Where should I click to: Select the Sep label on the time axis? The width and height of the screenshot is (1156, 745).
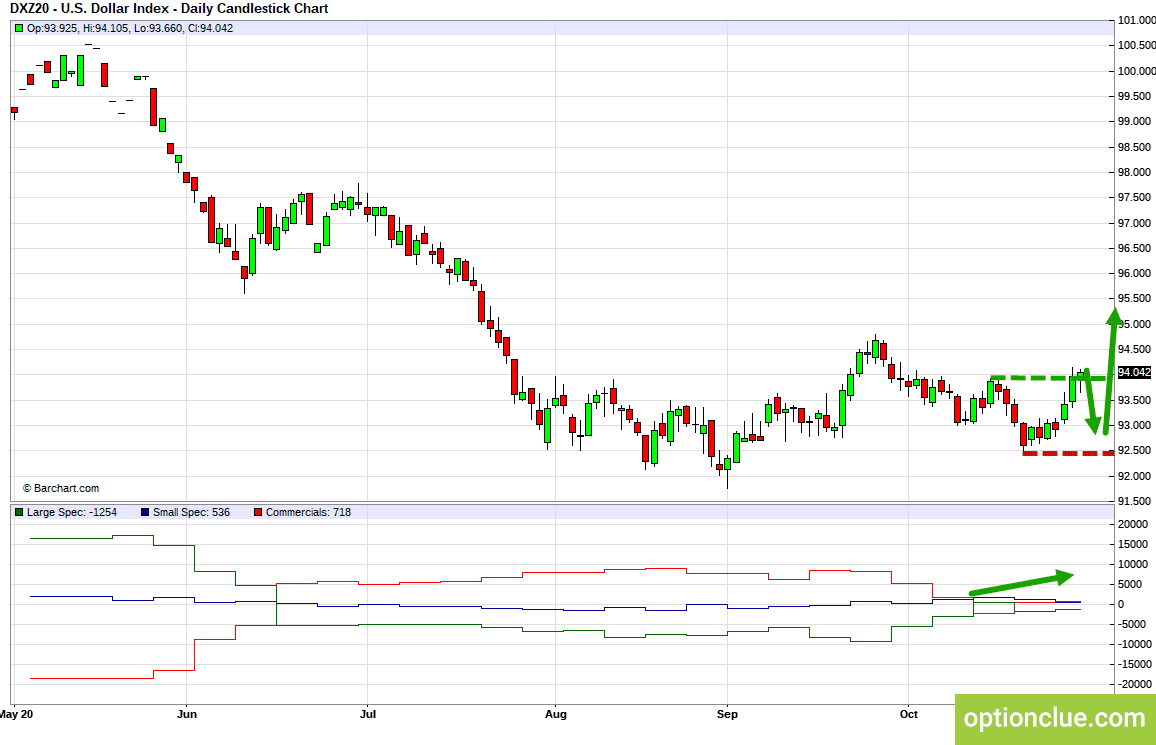pos(727,714)
